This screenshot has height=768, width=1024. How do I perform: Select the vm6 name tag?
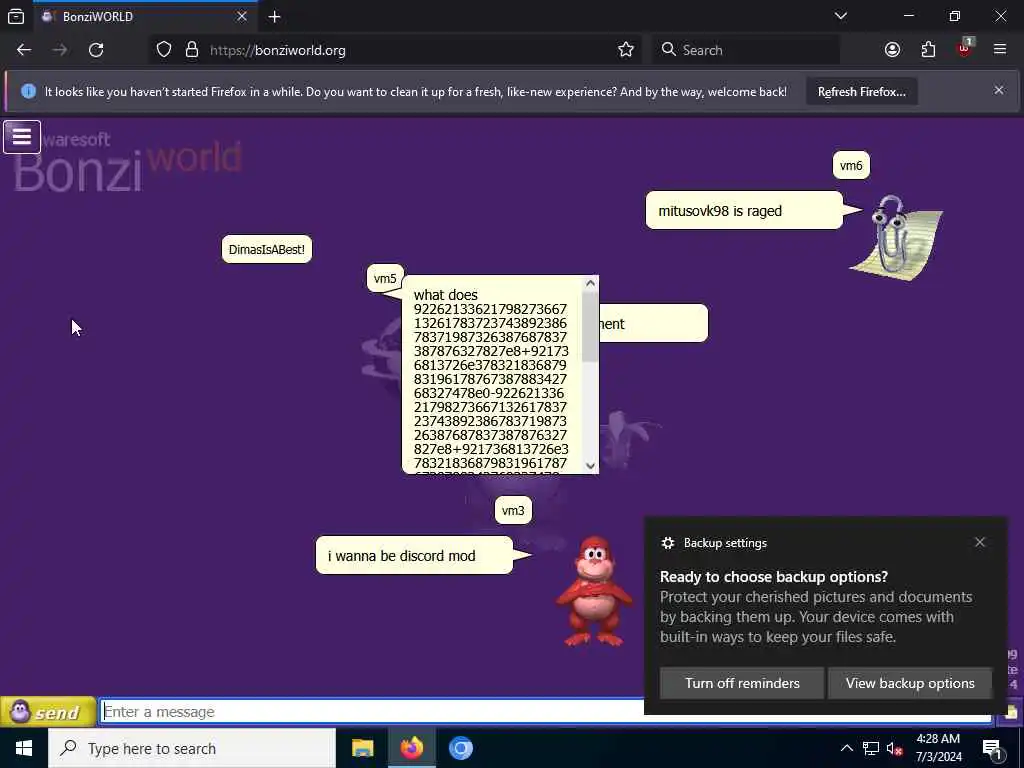(851, 165)
